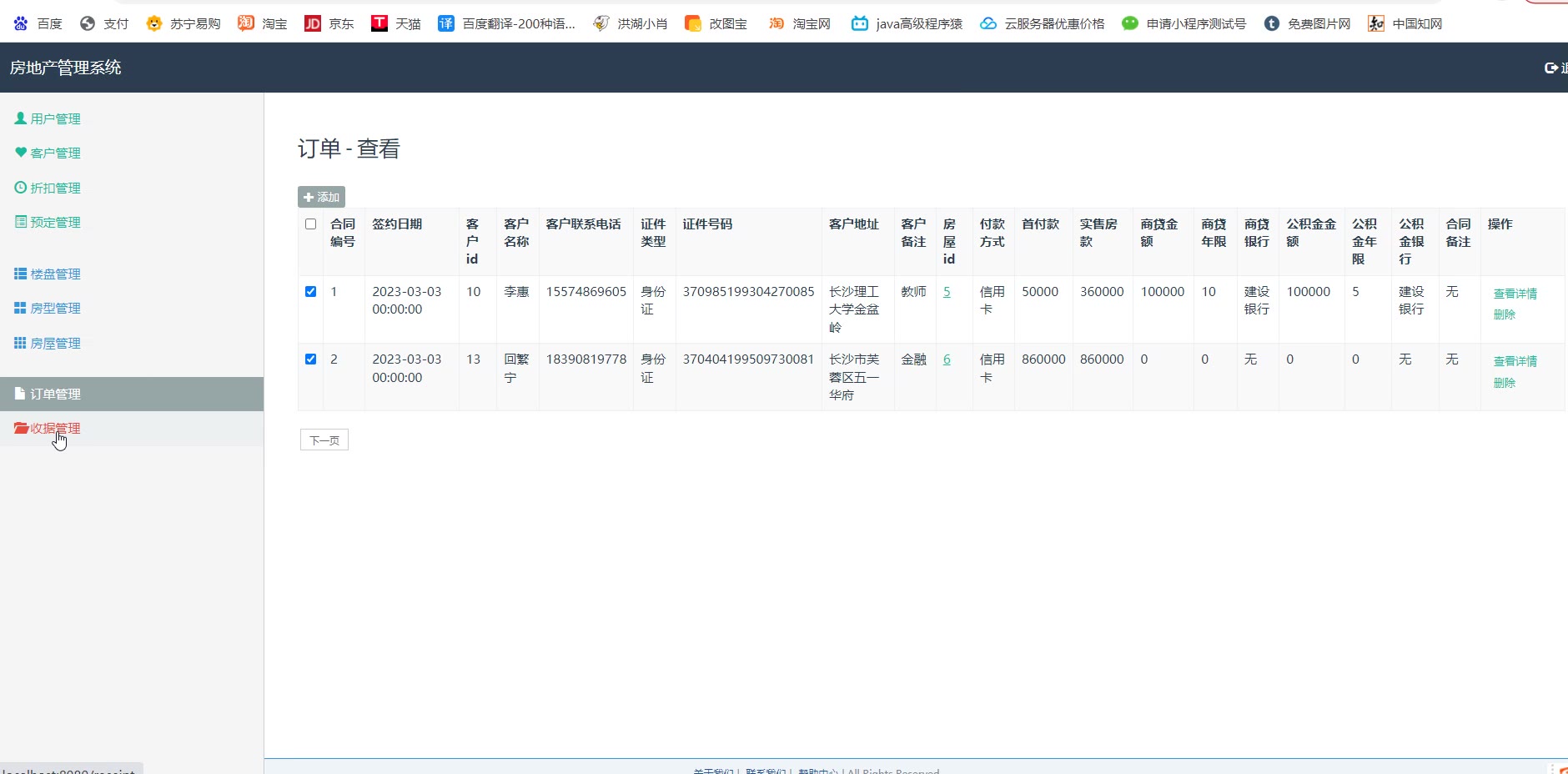This screenshot has width=1568, height=774.
Task: Click the 操作 column header
Action: click(1500, 224)
